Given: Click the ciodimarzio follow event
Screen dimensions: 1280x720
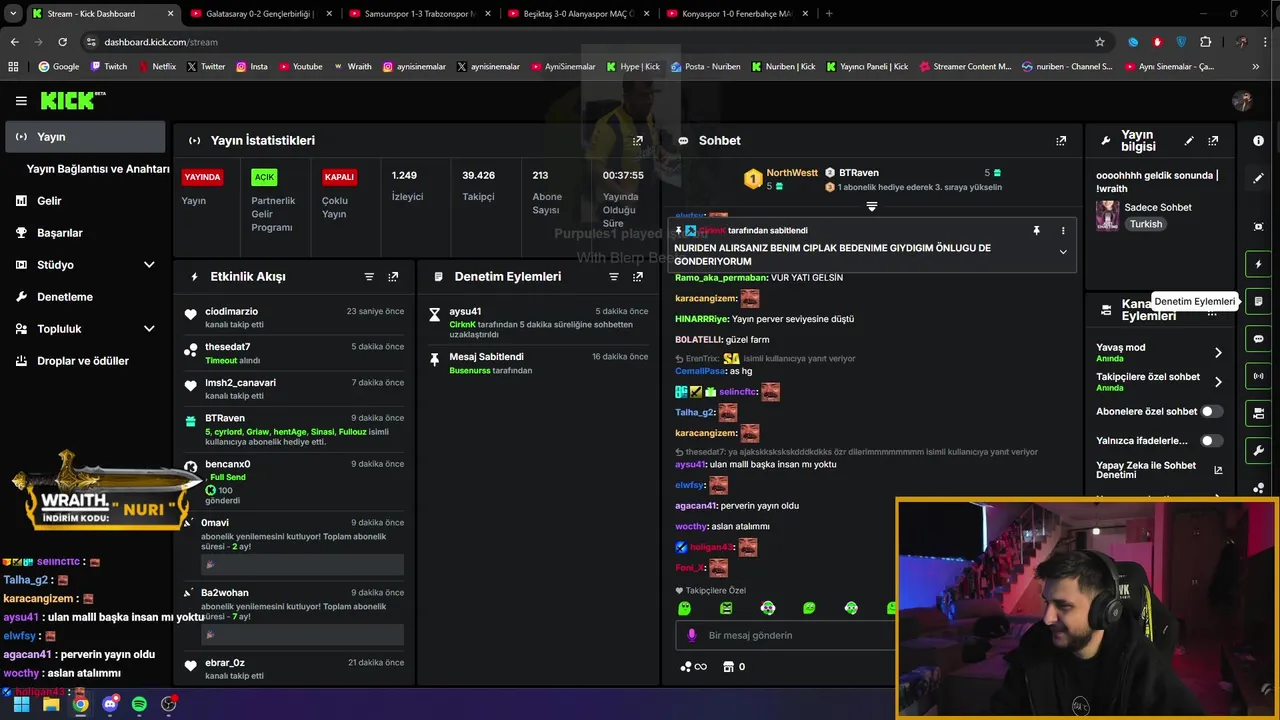Looking at the screenshot, I should click(x=295, y=318).
